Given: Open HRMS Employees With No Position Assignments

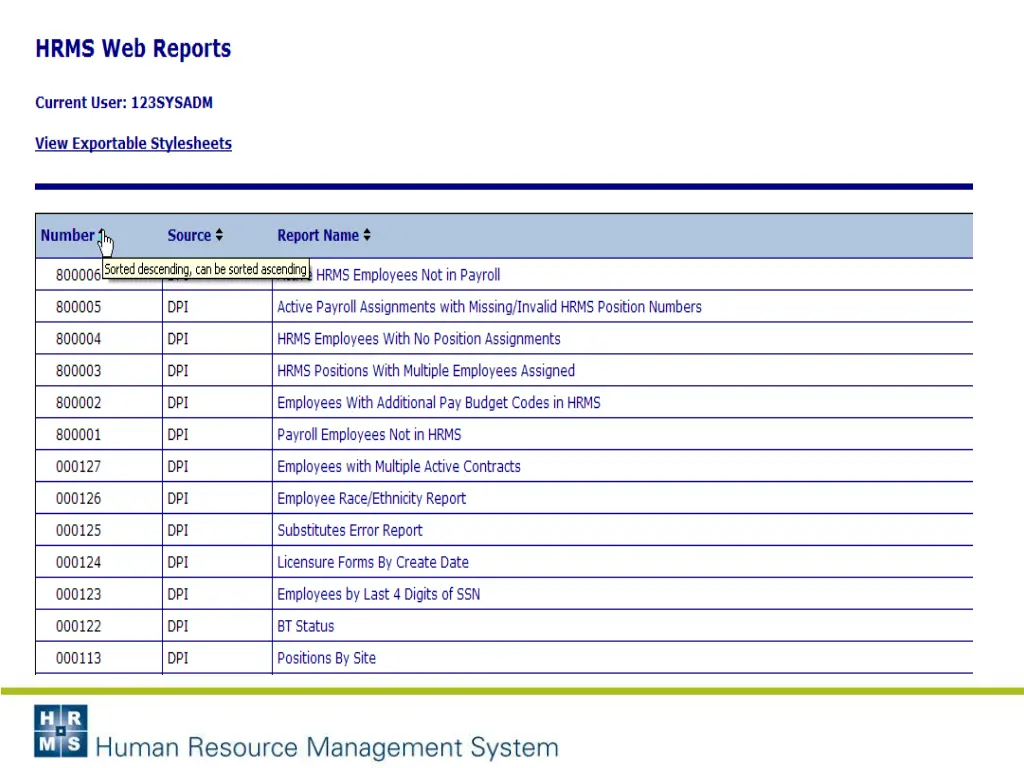Looking at the screenshot, I should coord(419,339).
